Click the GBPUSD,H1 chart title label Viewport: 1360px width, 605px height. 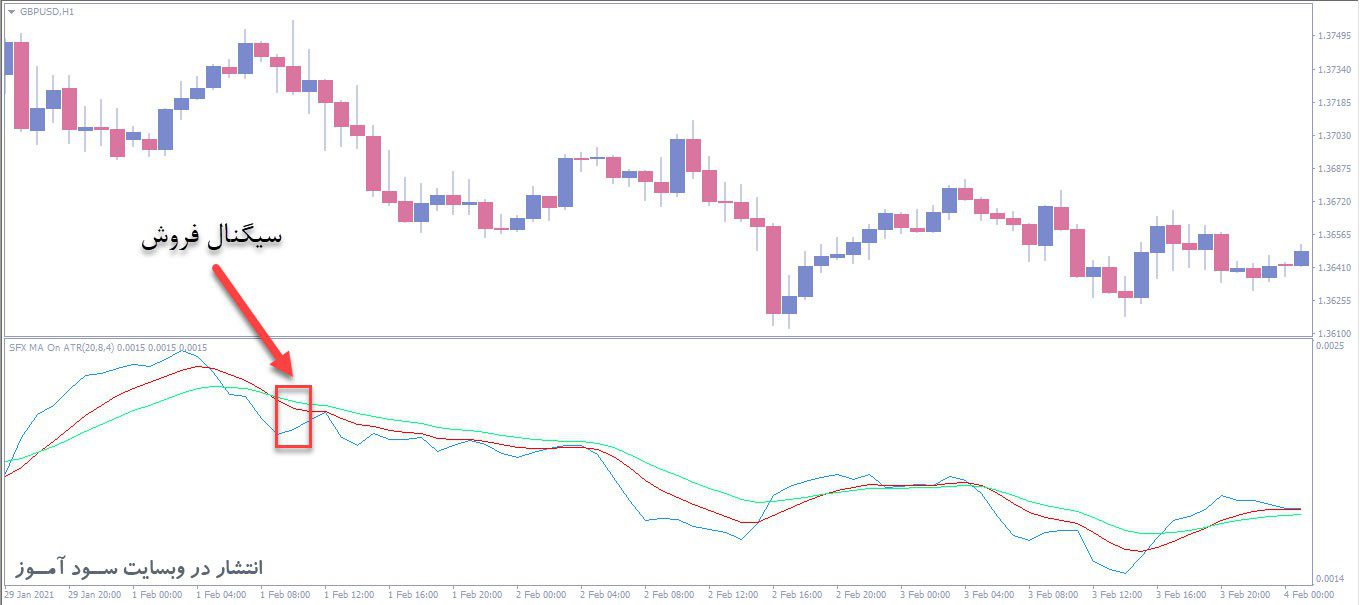[x=47, y=12]
